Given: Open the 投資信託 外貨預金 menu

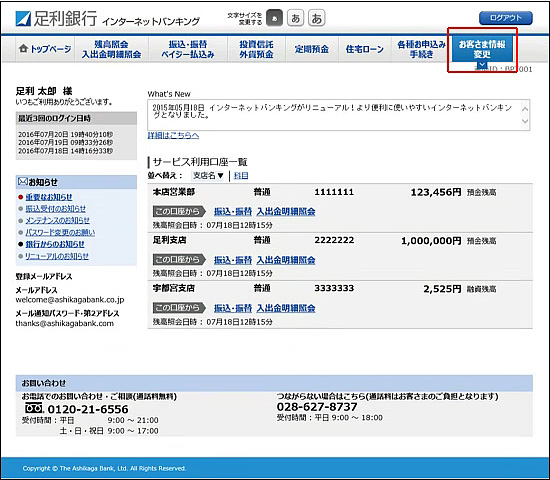Looking at the screenshot, I should click(256, 49).
